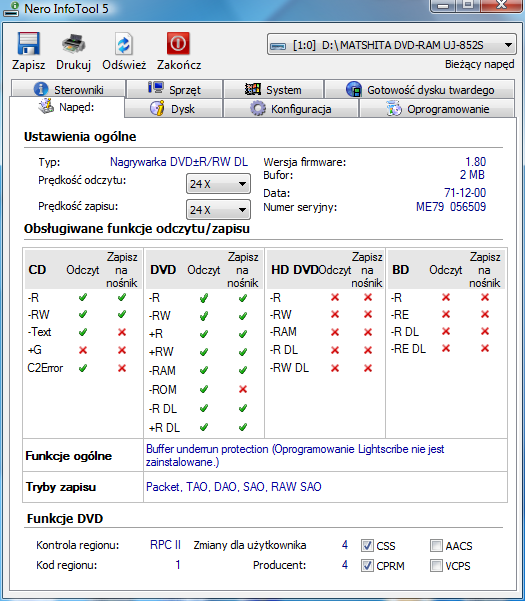
Task: Click the green check for CD -R Odczyt
Action: click(x=83, y=297)
